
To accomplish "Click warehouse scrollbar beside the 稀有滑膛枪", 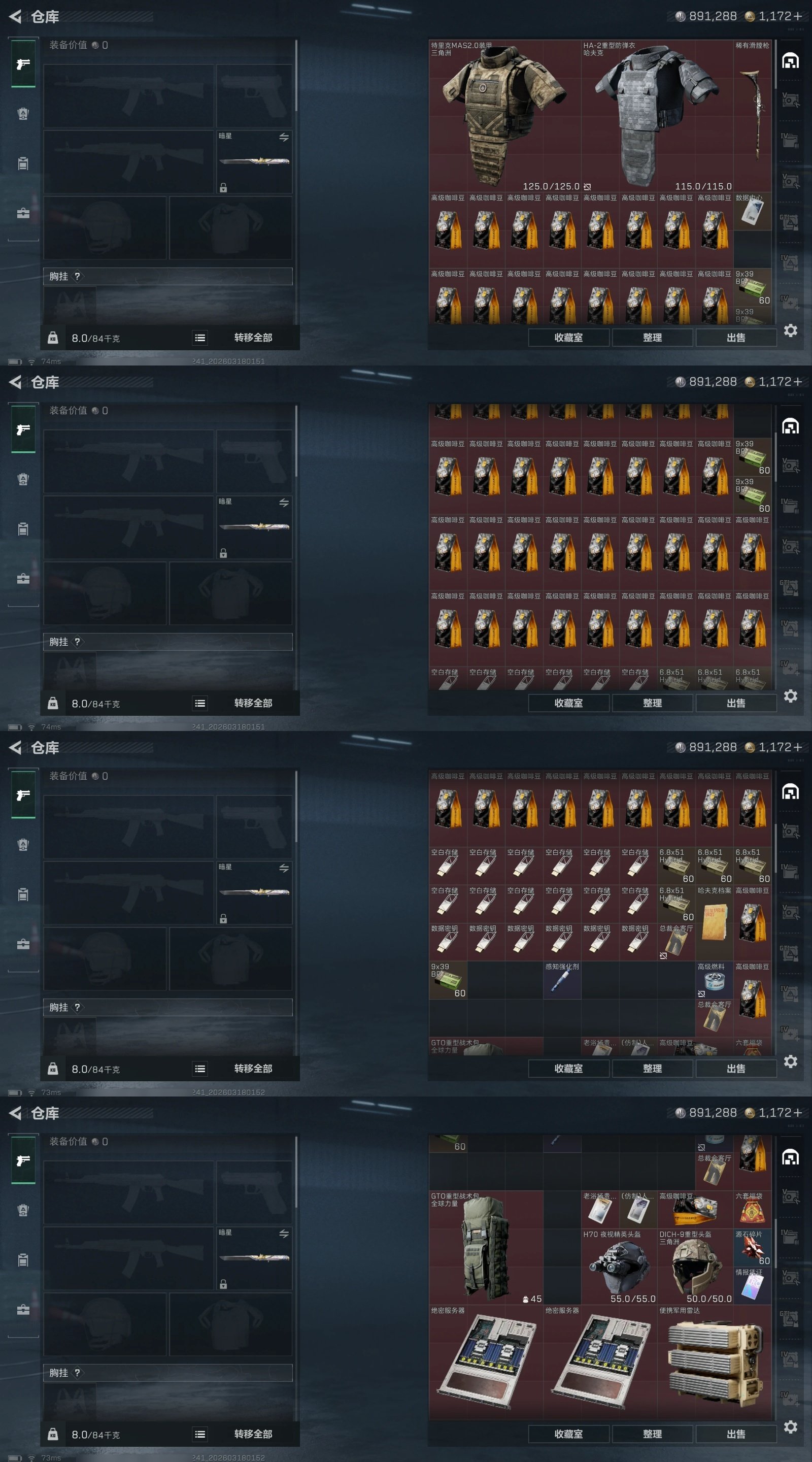I will pyautogui.click(x=775, y=64).
